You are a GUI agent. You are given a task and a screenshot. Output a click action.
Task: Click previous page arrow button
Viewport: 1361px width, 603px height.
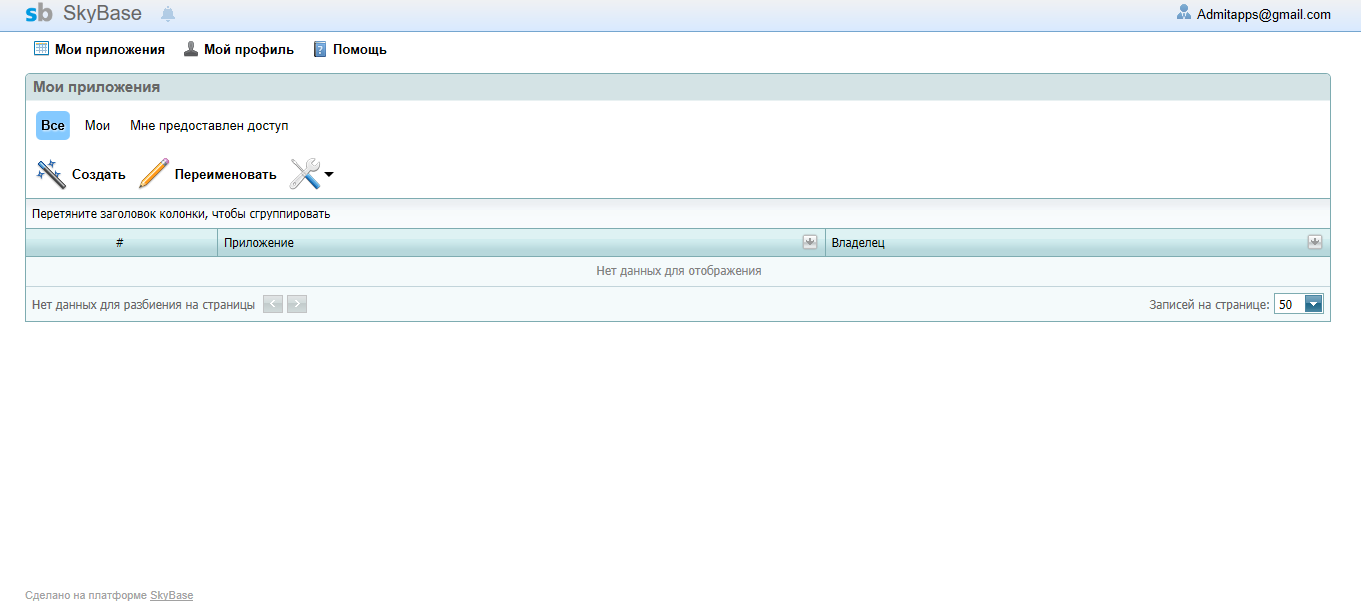click(273, 304)
